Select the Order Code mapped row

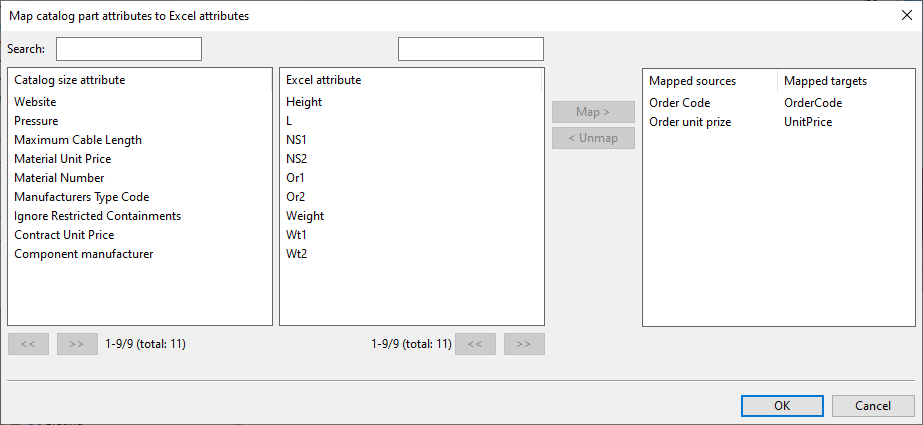680,103
